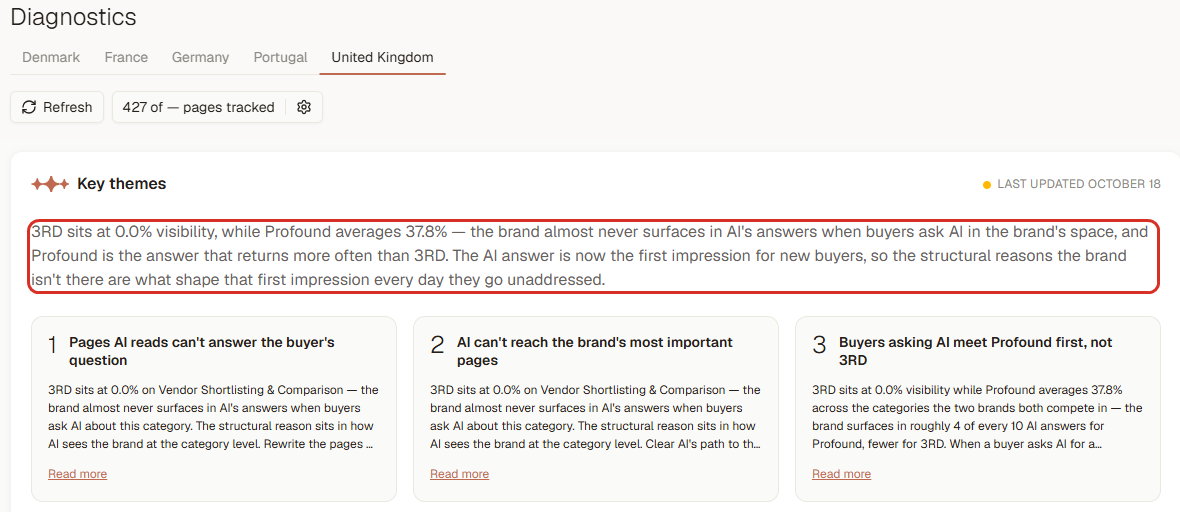
Task: Select the United Kingdom tab
Action: coord(382,57)
